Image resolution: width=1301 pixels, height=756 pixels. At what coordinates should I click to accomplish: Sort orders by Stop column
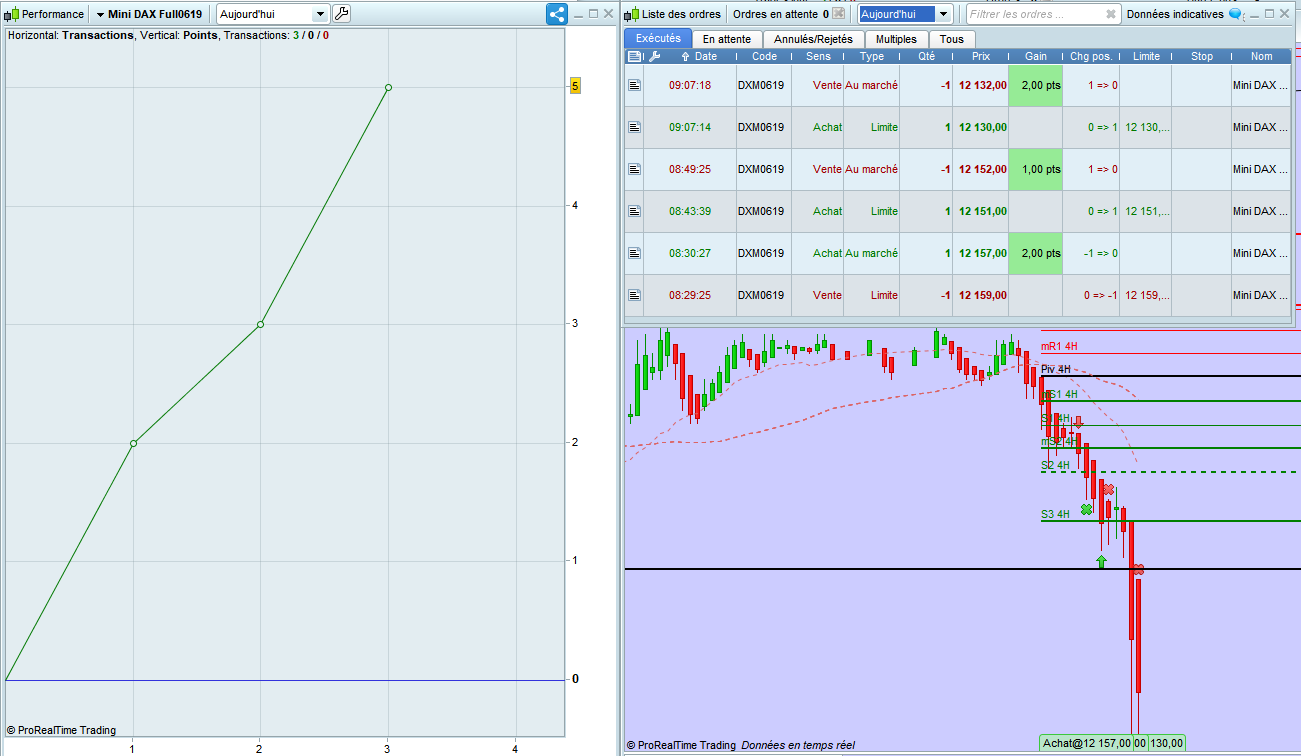1202,57
